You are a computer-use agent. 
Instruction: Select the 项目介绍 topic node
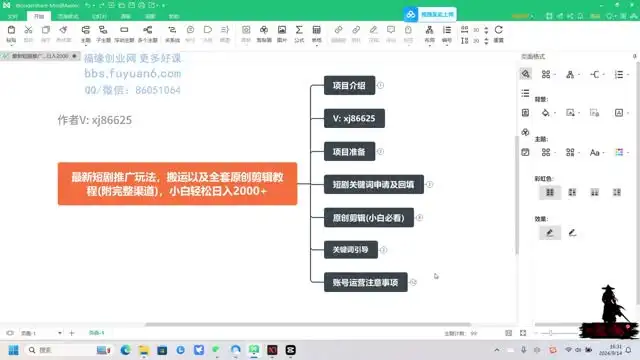tap(349, 85)
